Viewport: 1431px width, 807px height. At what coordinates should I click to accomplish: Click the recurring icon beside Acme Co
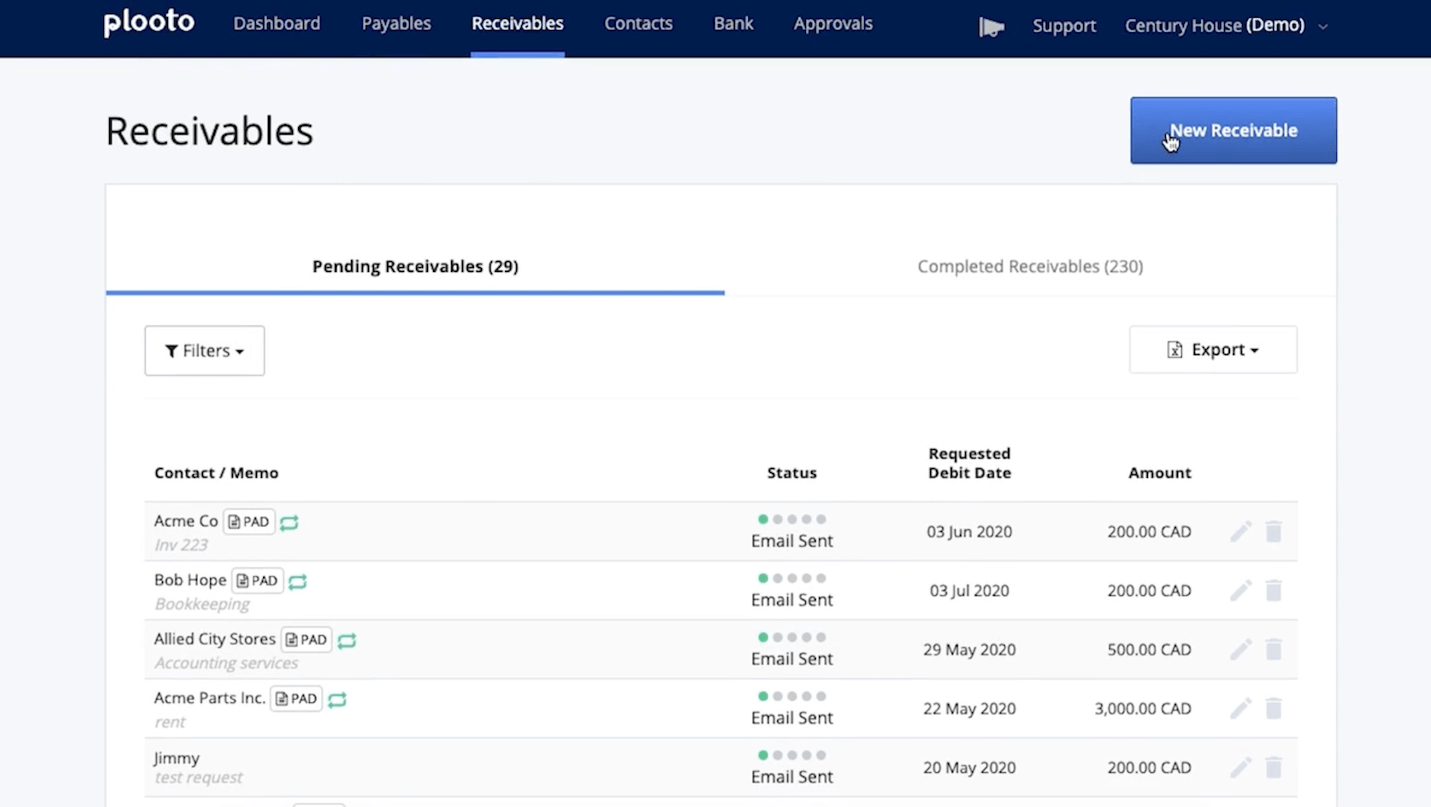click(289, 522)
